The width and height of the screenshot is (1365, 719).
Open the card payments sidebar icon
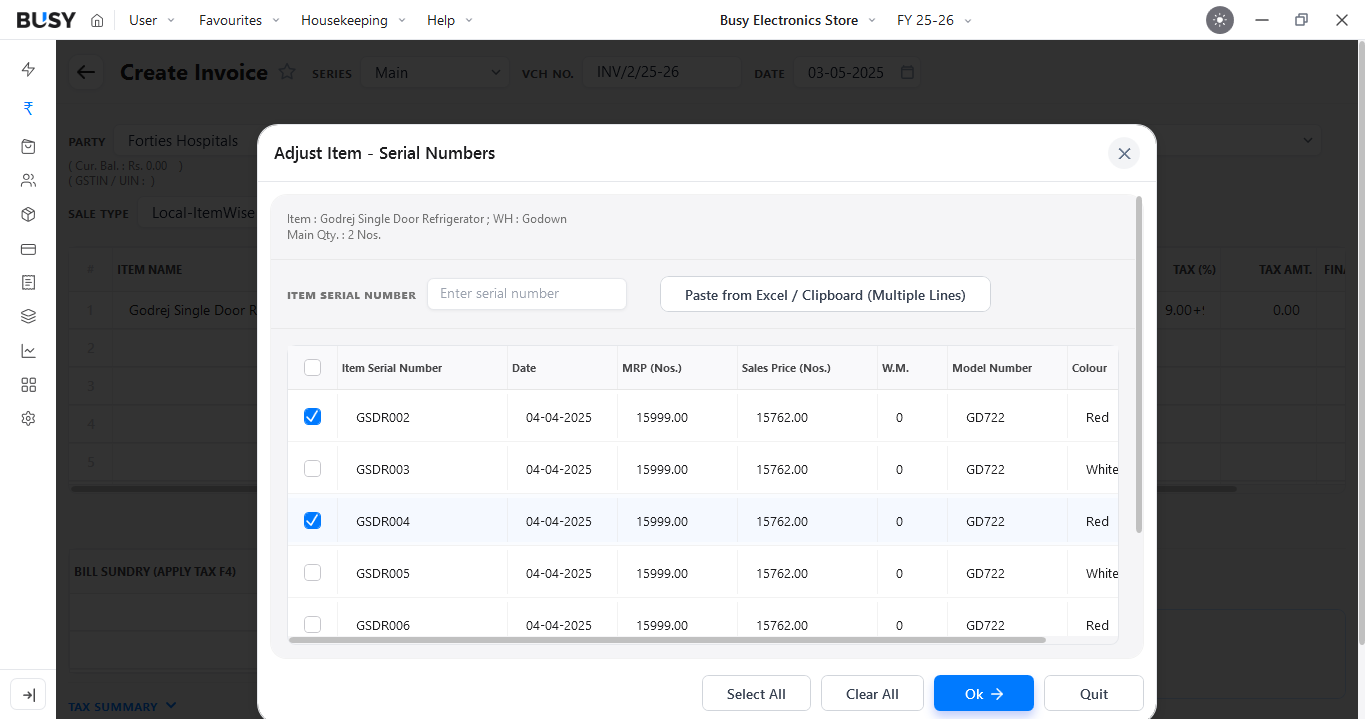click(28, 249)
